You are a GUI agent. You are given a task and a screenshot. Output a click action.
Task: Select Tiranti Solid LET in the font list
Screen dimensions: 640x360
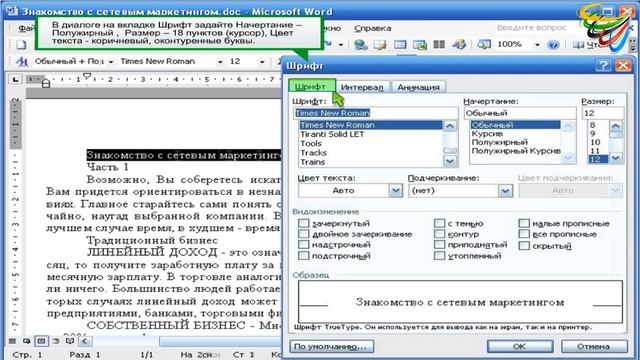coord(332,134)
